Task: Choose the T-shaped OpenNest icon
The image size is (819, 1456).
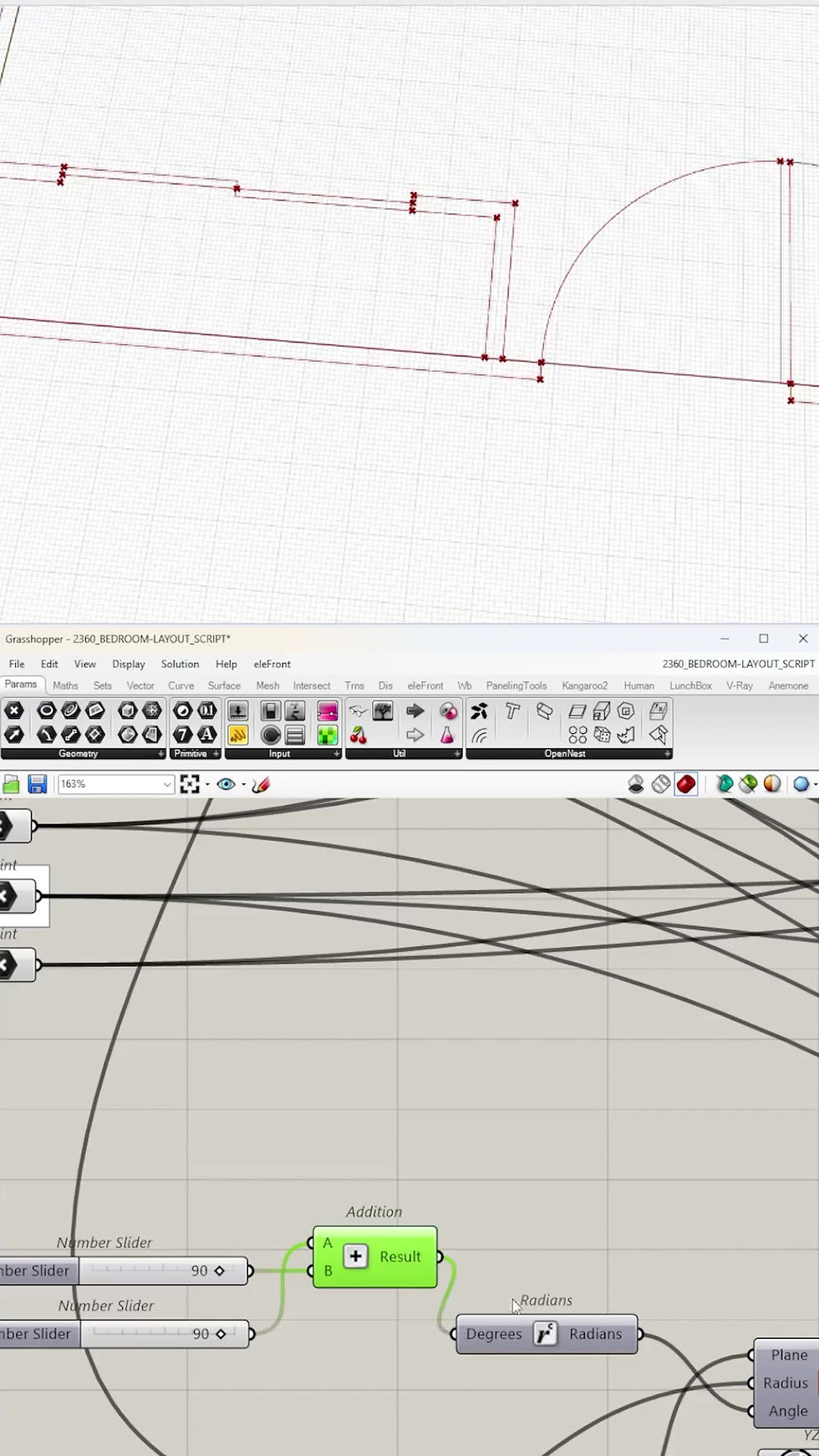Action: tap(512, 710)
